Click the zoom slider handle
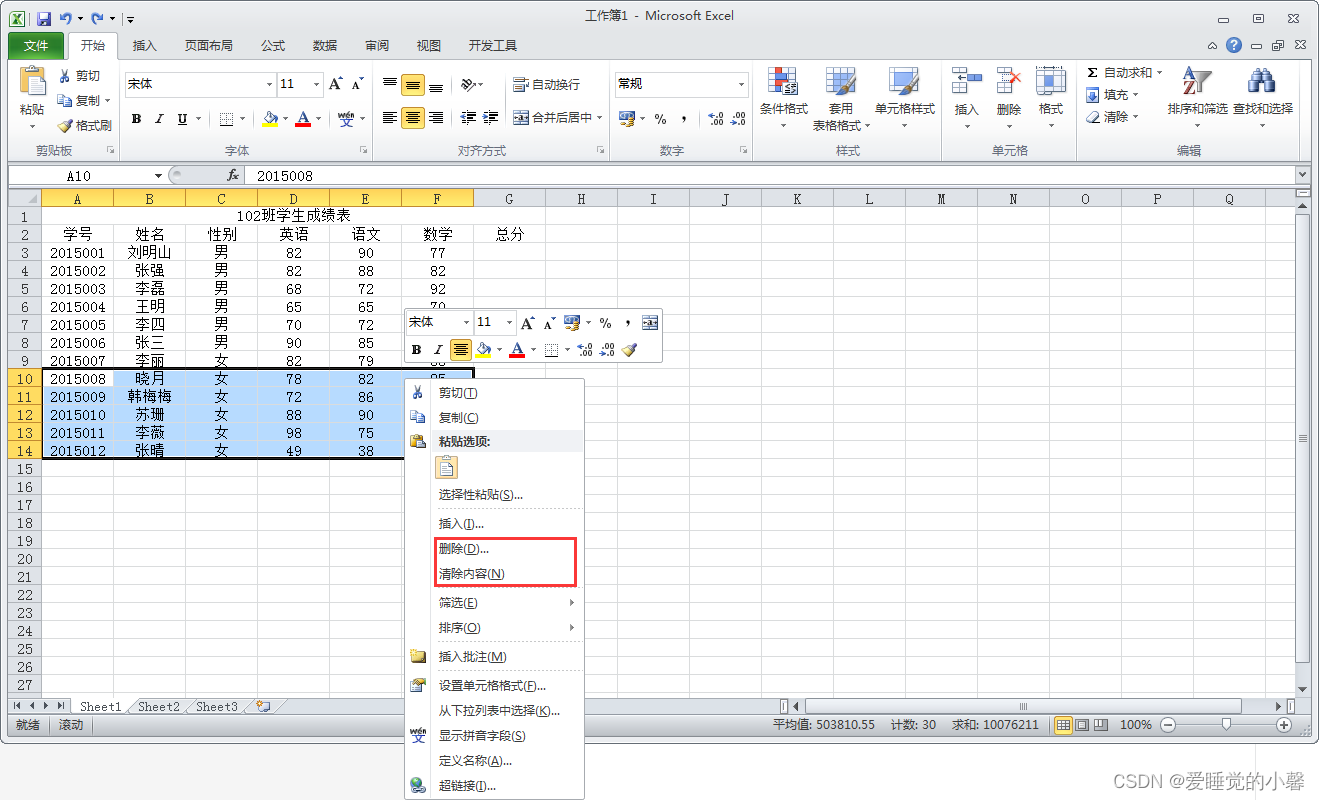The height and width of the screenshot is (800, 1319). tap(1226, 725)
